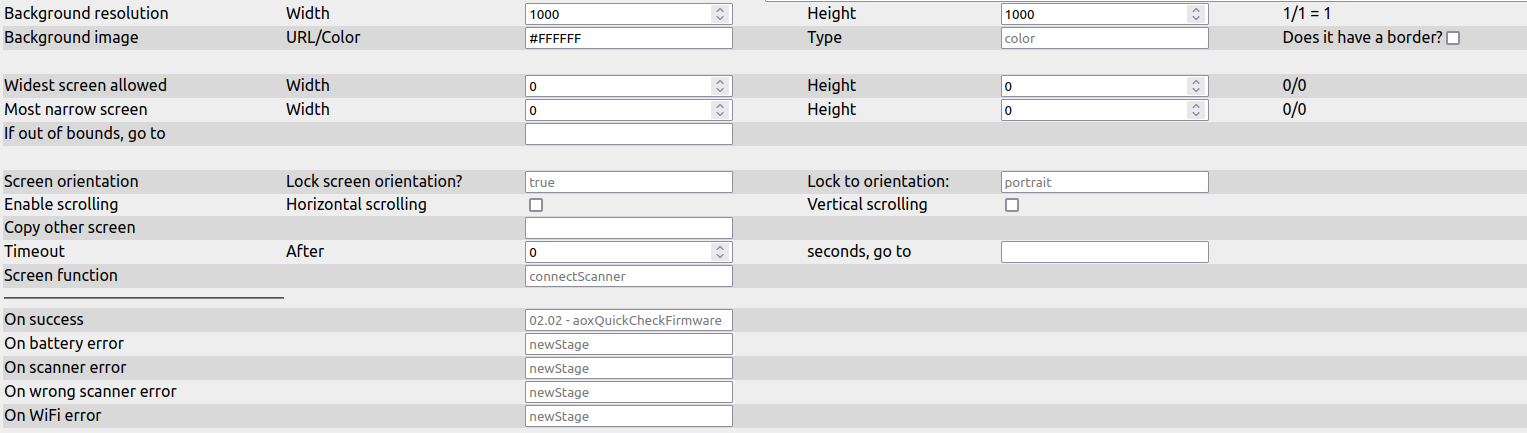Select the Screen function connectScanner field

pos(628,276)
